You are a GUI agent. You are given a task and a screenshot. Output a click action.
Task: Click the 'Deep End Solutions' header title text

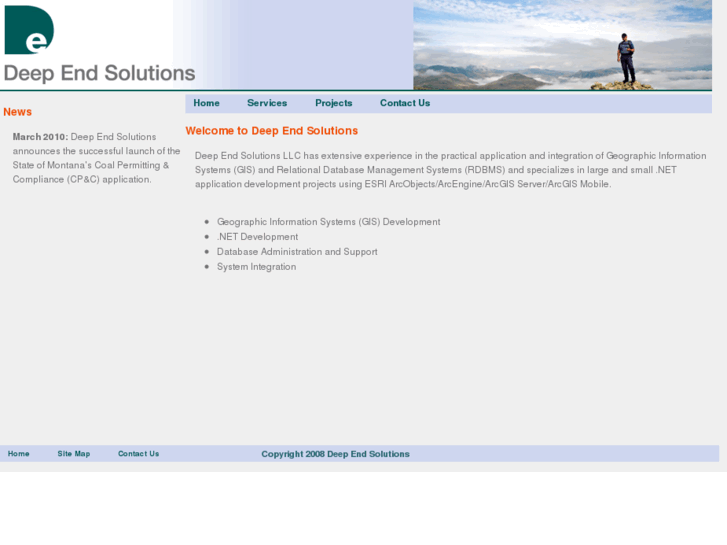click(x=99, y=73)
